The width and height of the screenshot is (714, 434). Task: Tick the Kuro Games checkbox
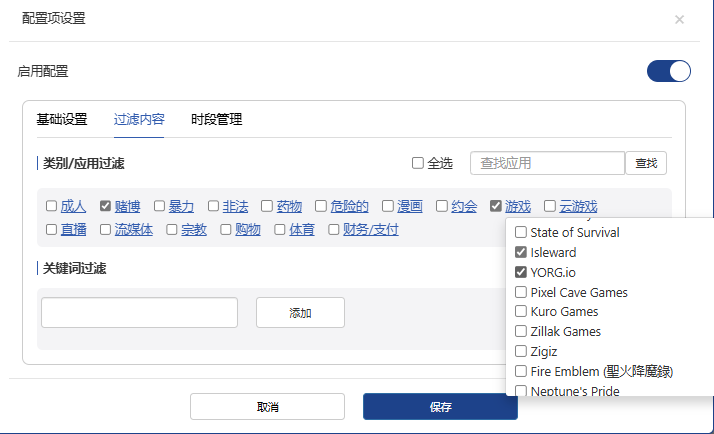(x=520, y=312)
